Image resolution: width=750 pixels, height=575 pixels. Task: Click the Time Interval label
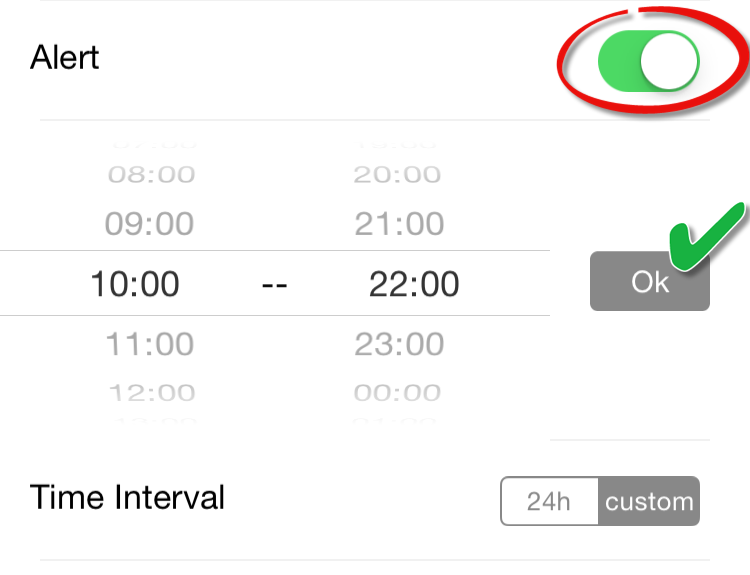[x=127, y=497]
